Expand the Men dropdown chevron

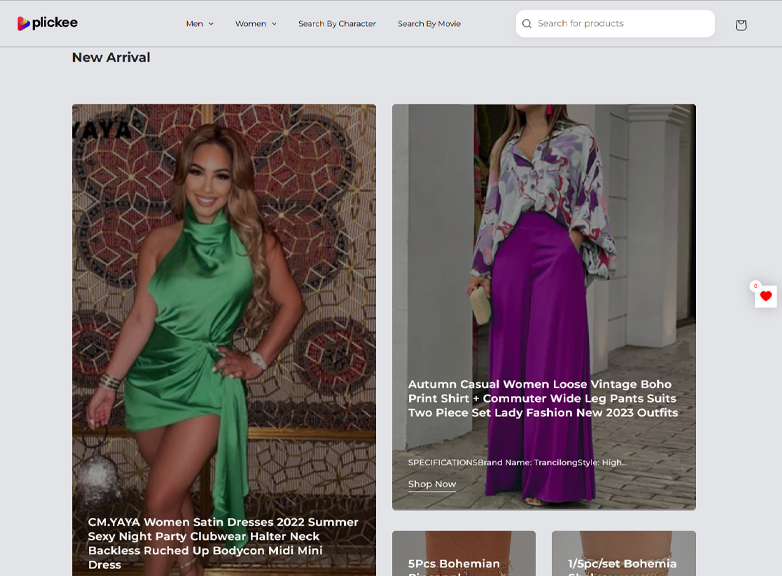(211, 24)
